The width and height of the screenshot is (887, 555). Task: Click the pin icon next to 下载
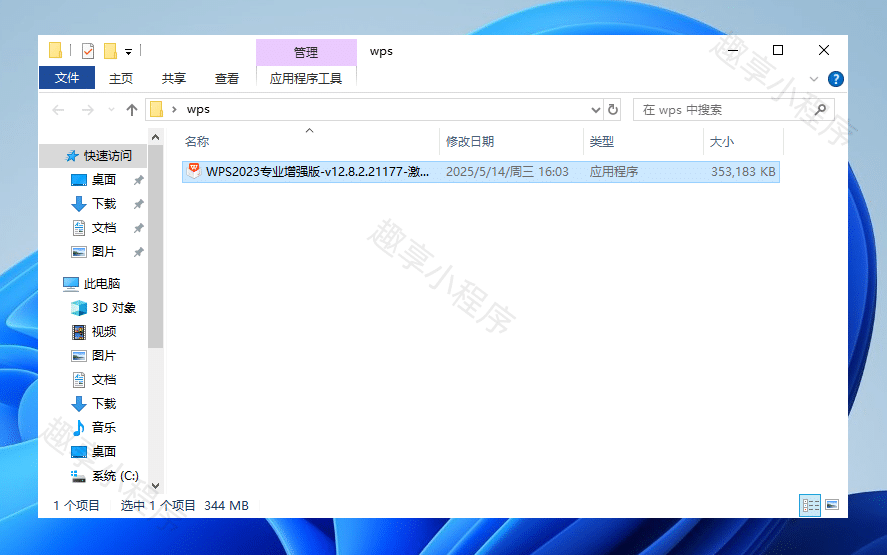pyautogui.click(x=138, y=204)
